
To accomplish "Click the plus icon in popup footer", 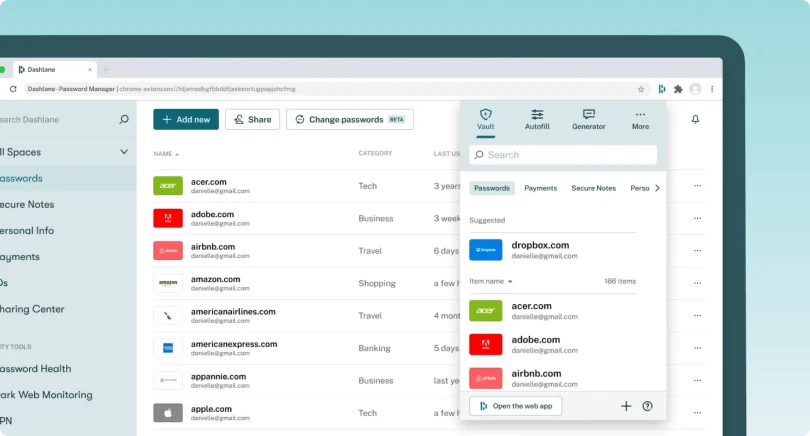I will click(626, 406).
